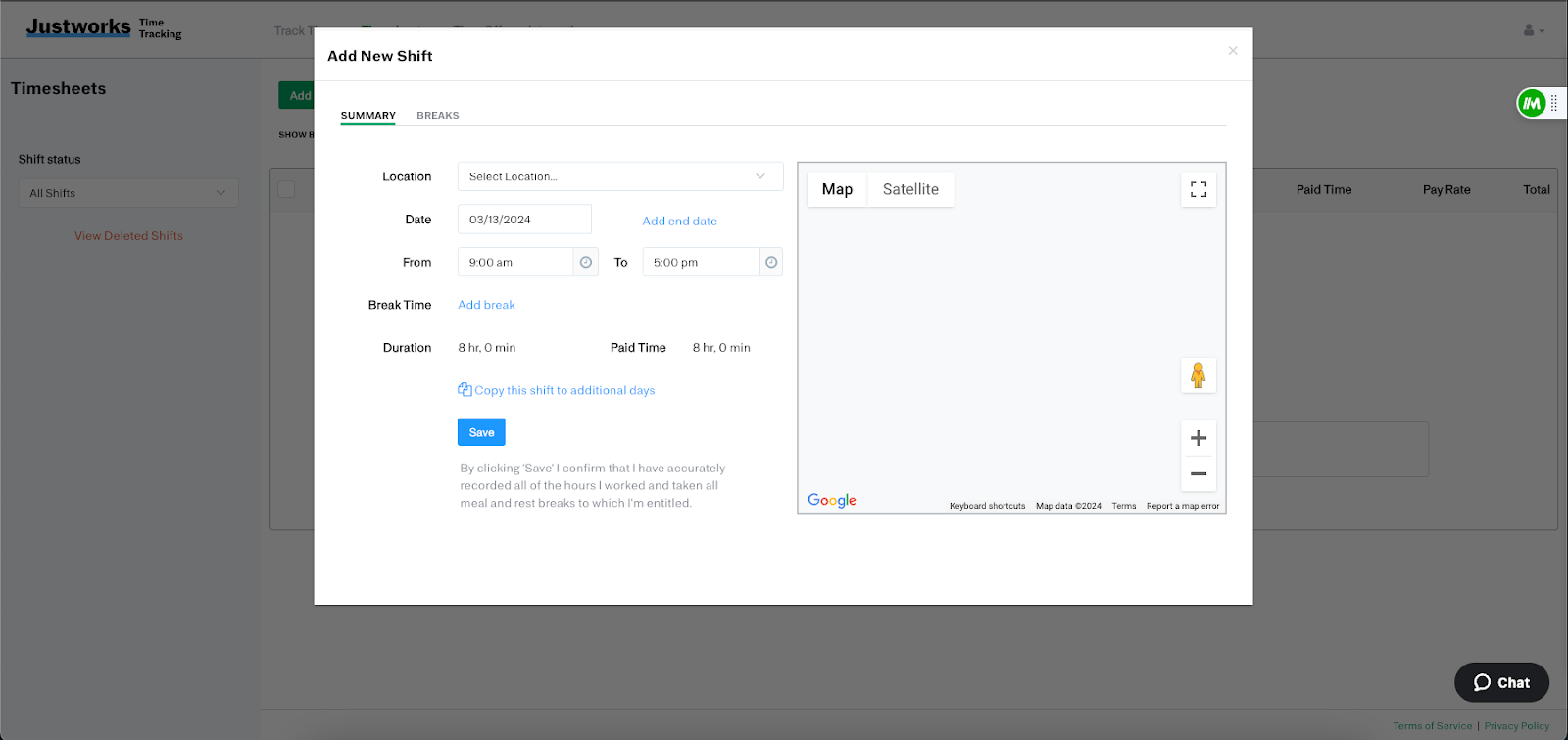Viewport: 1568px width, 740px height.
Task: Click the Street View pegman icon
Action: [x=1198, y=375]
